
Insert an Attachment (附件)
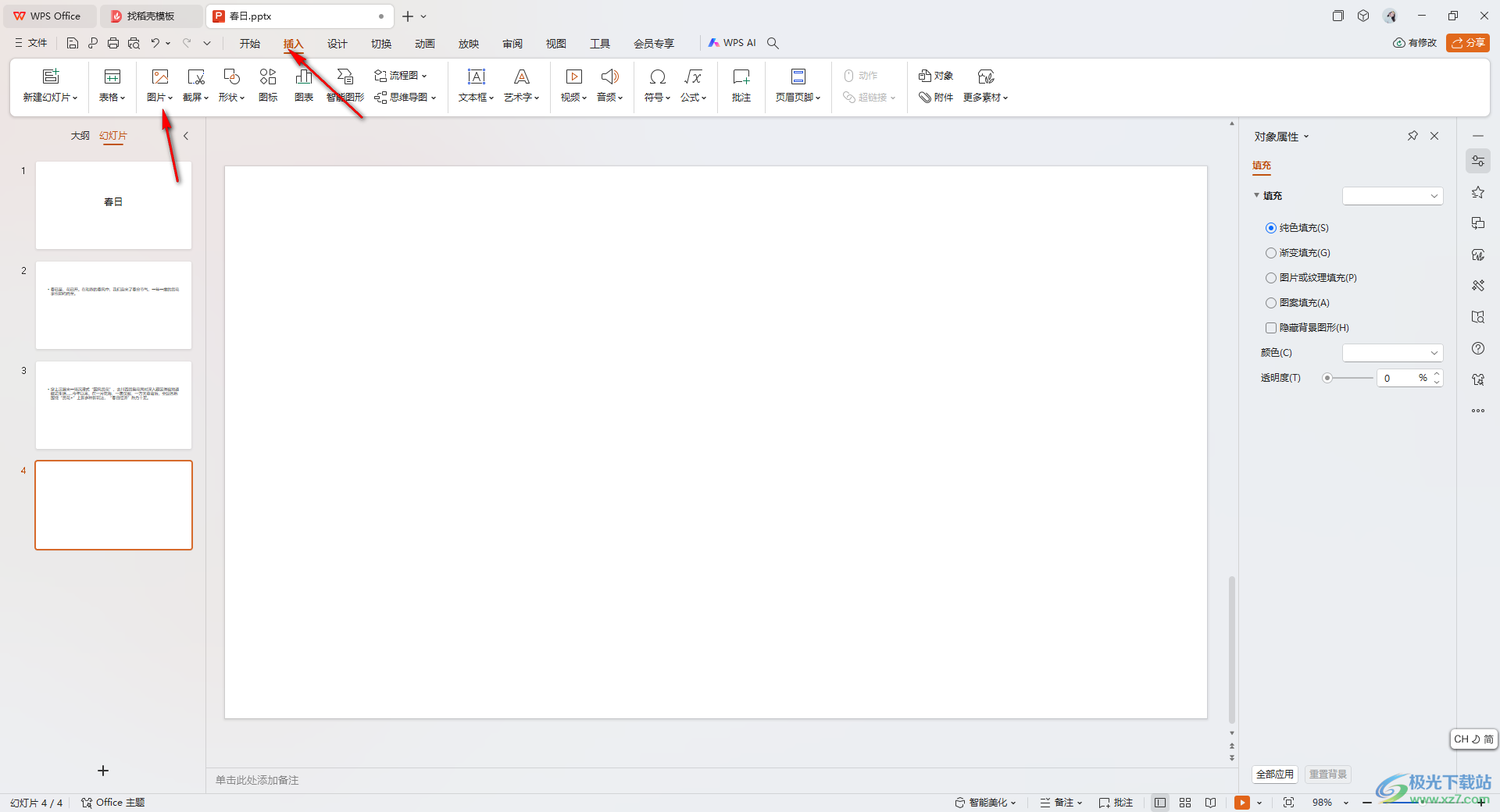point(936,98)
